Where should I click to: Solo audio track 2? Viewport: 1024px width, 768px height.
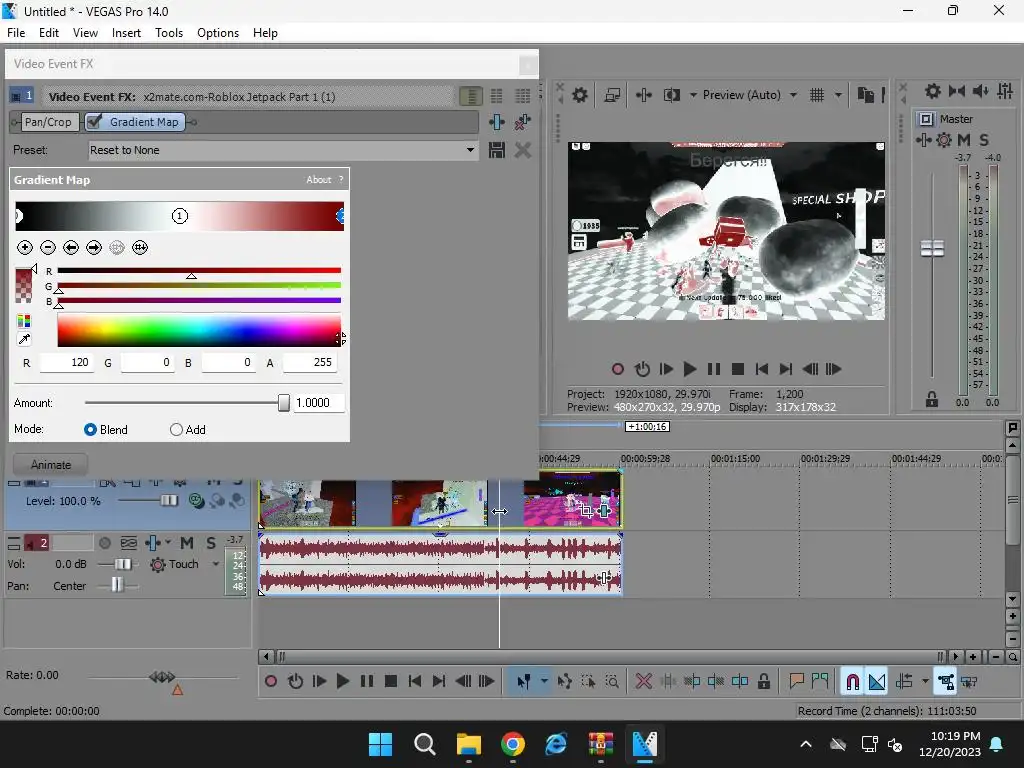(210, 543)
